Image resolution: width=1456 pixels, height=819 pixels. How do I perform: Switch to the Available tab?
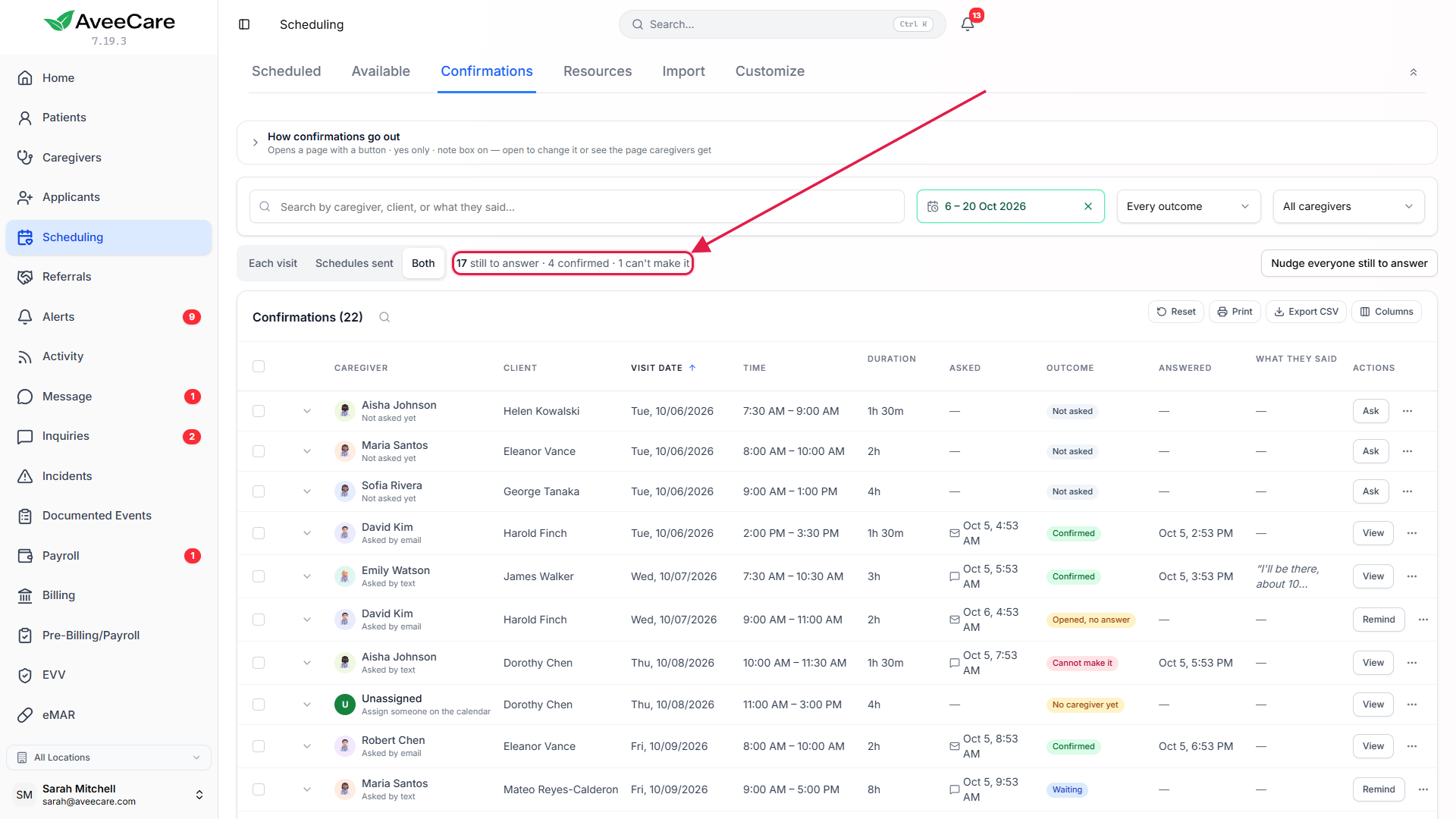(x=381, y=71)
